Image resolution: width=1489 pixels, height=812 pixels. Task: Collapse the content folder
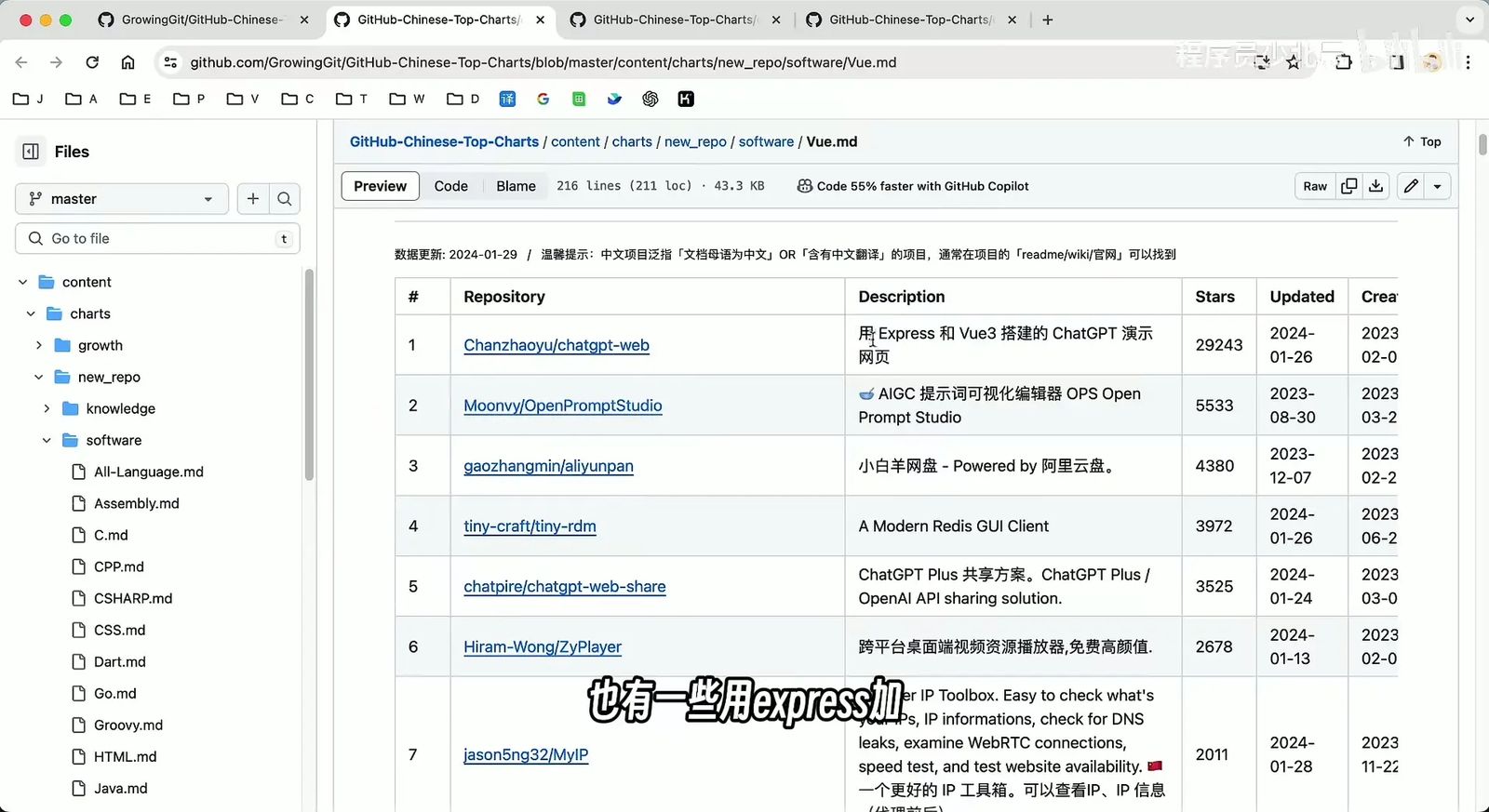(23, 282)
